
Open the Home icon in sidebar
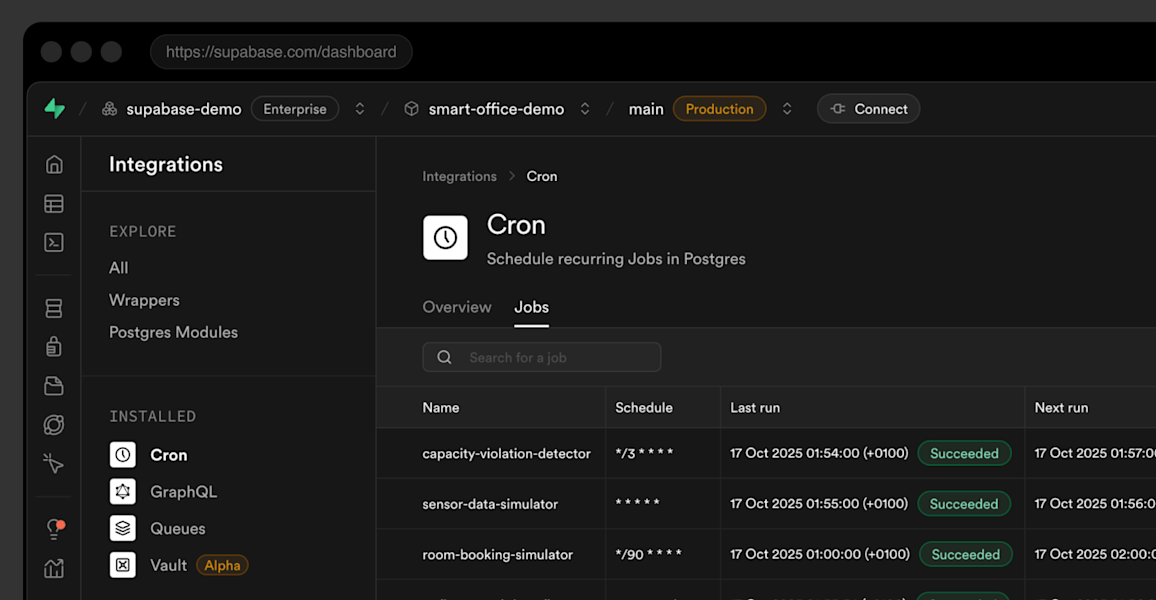coord(54,165)
